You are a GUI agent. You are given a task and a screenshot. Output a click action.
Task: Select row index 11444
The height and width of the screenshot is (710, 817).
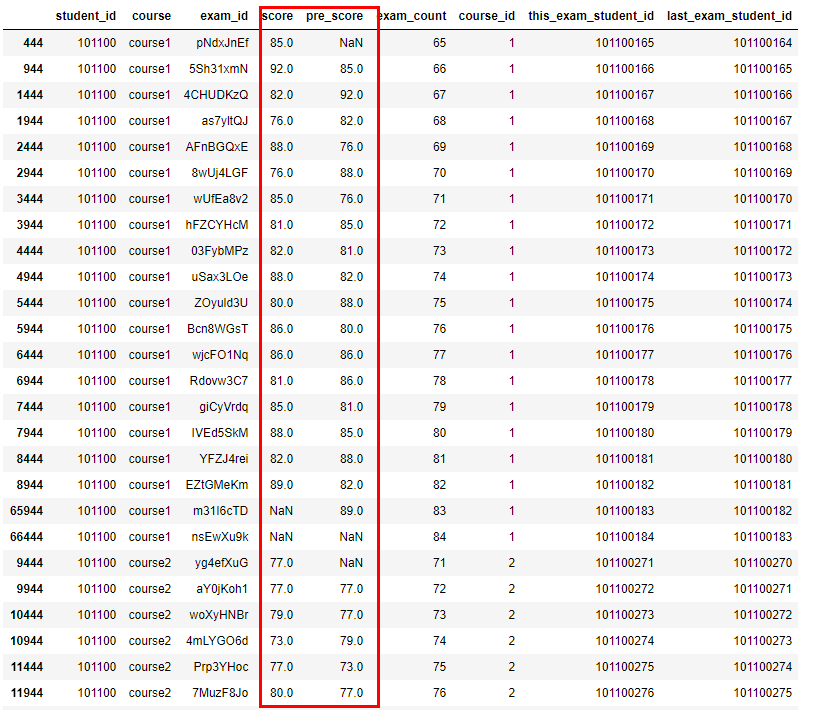pos(27,668)
